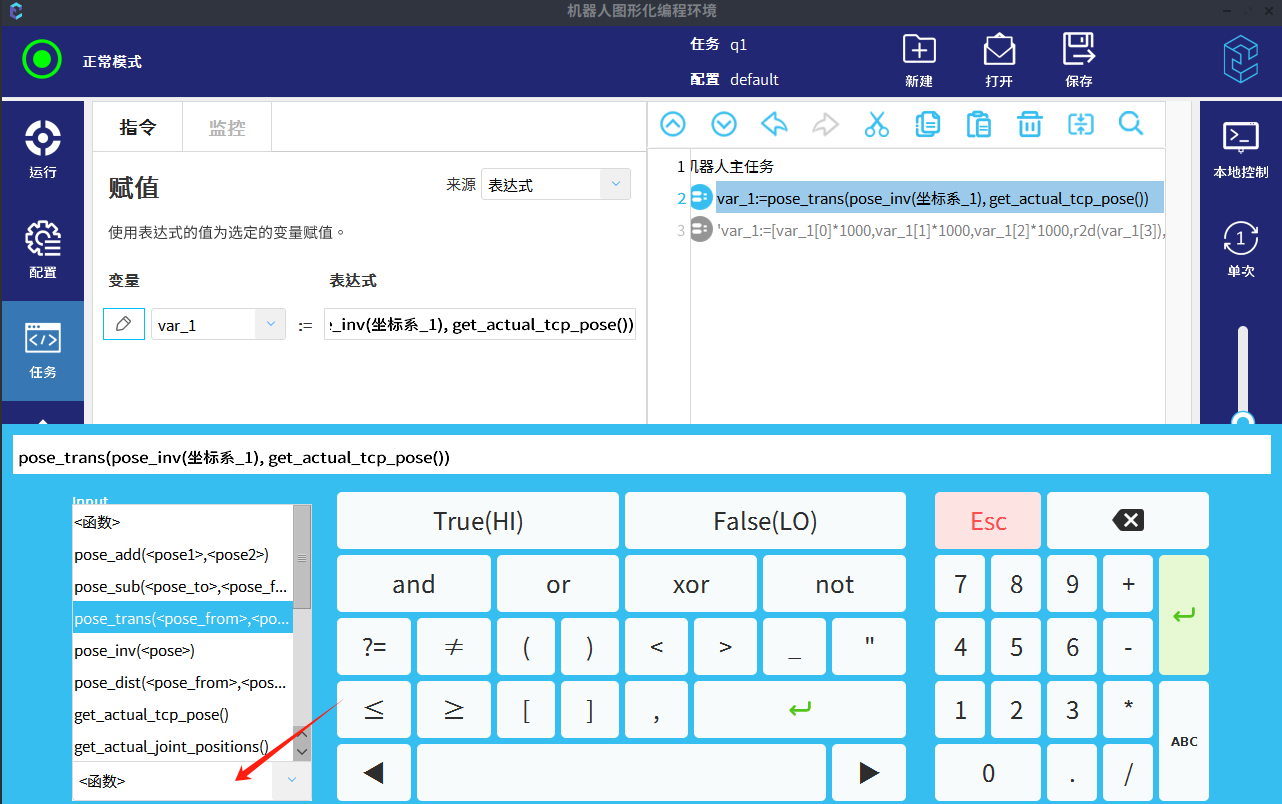
Task: Open the search magnifier tool
Action: pos(1131,124)
